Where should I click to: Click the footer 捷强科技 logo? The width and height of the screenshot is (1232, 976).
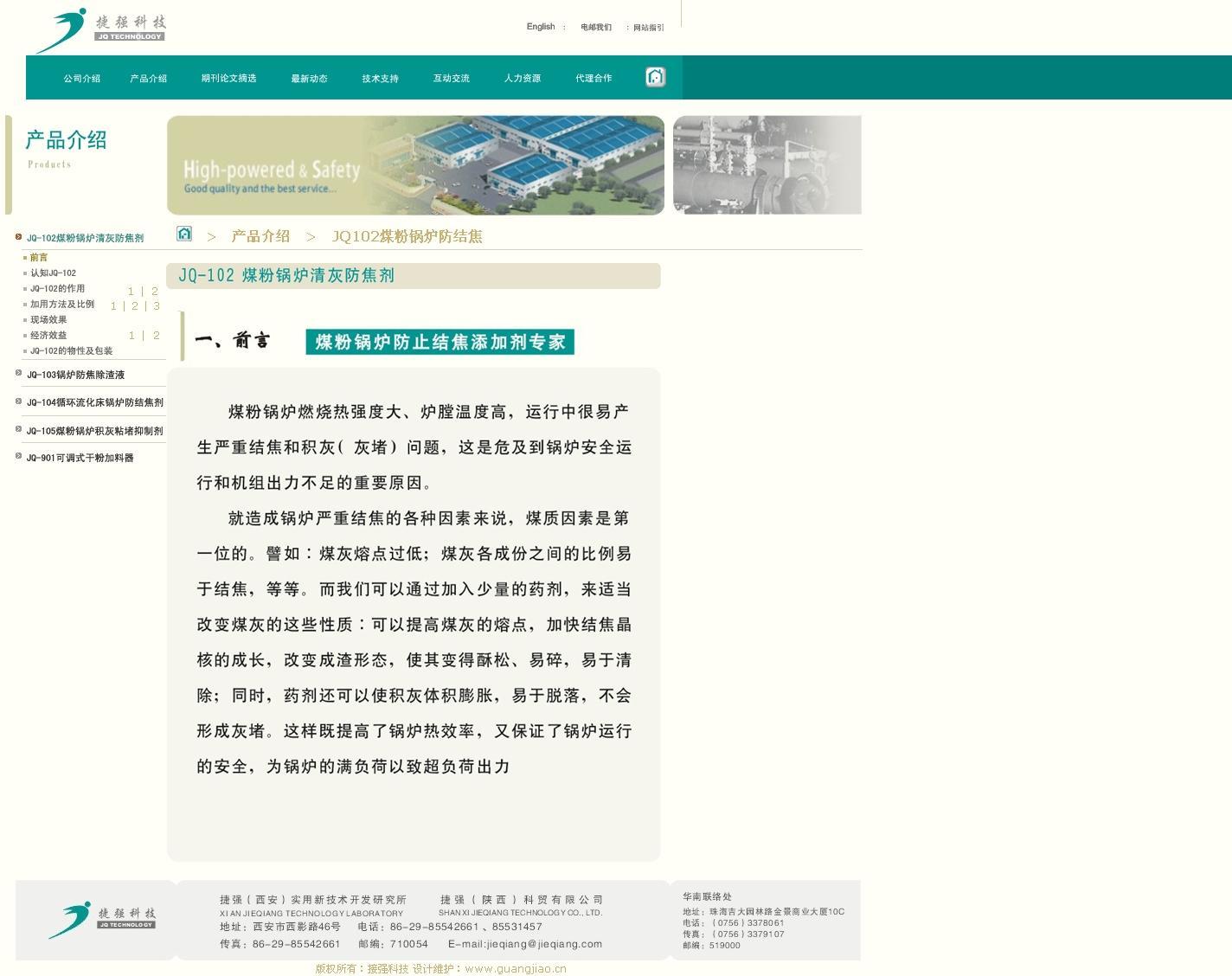point(101,920)
